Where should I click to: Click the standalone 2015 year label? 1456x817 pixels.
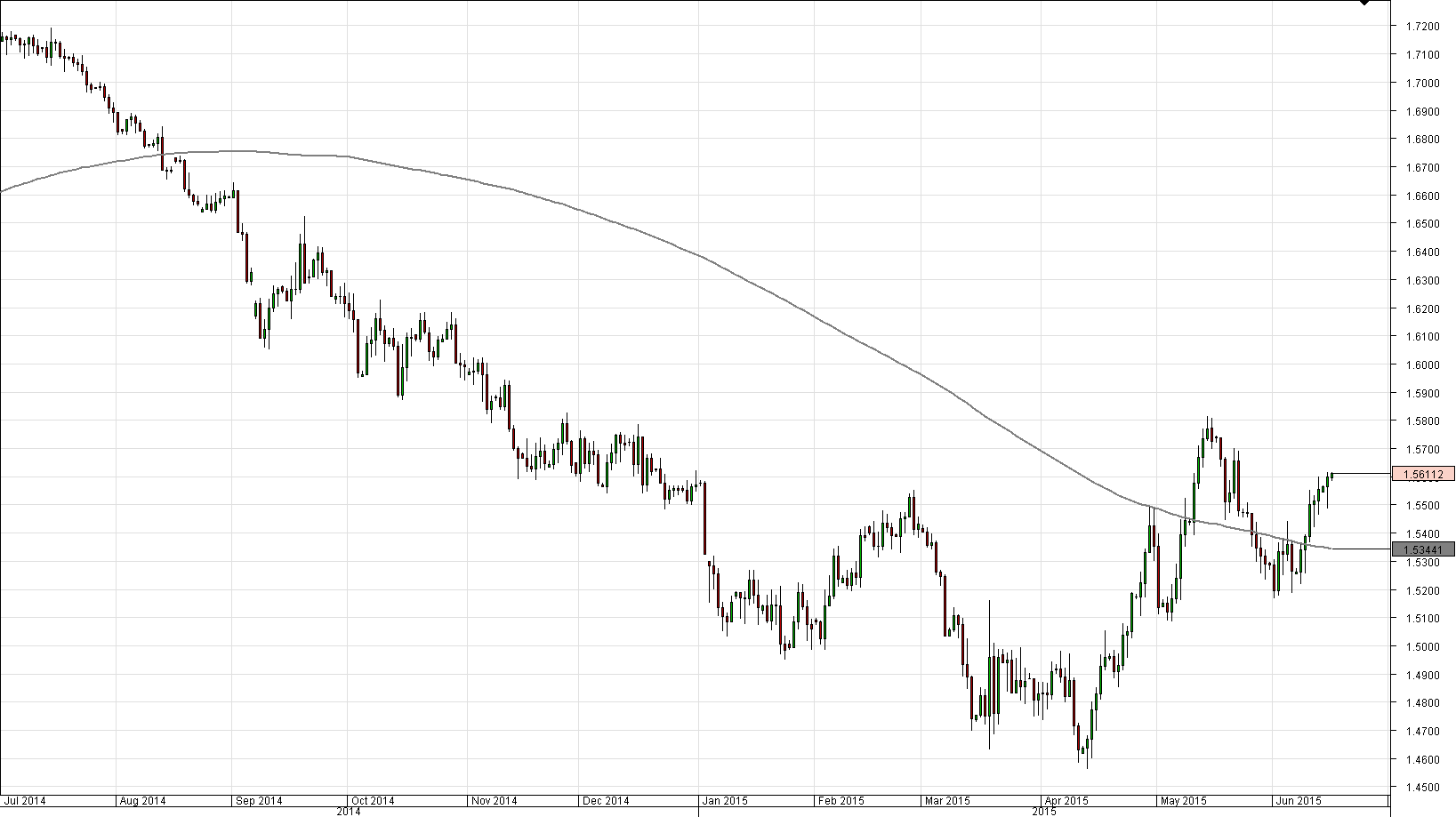1044,812
